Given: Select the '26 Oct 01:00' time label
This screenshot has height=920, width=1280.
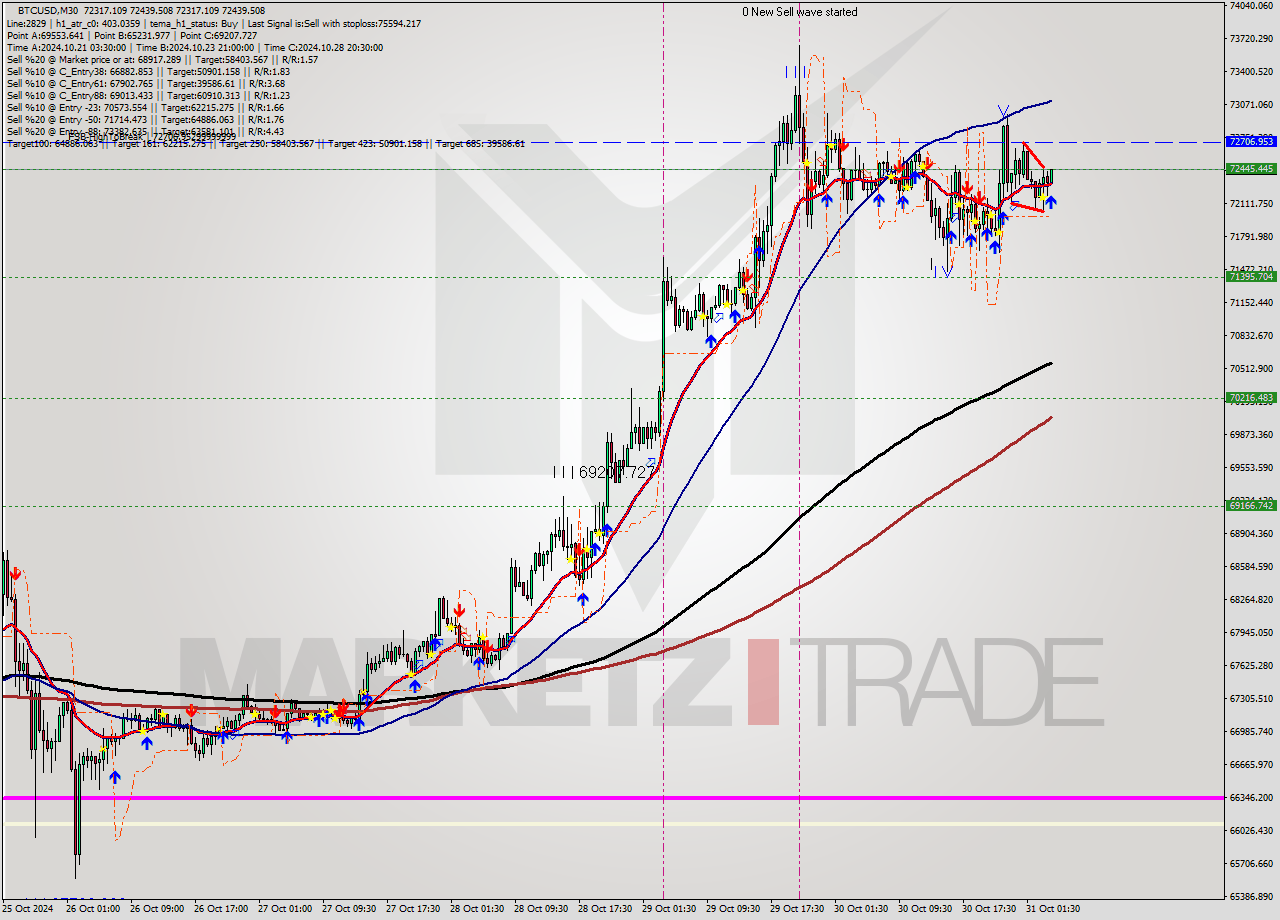Looking at the screenshot, I should (92, 909).
